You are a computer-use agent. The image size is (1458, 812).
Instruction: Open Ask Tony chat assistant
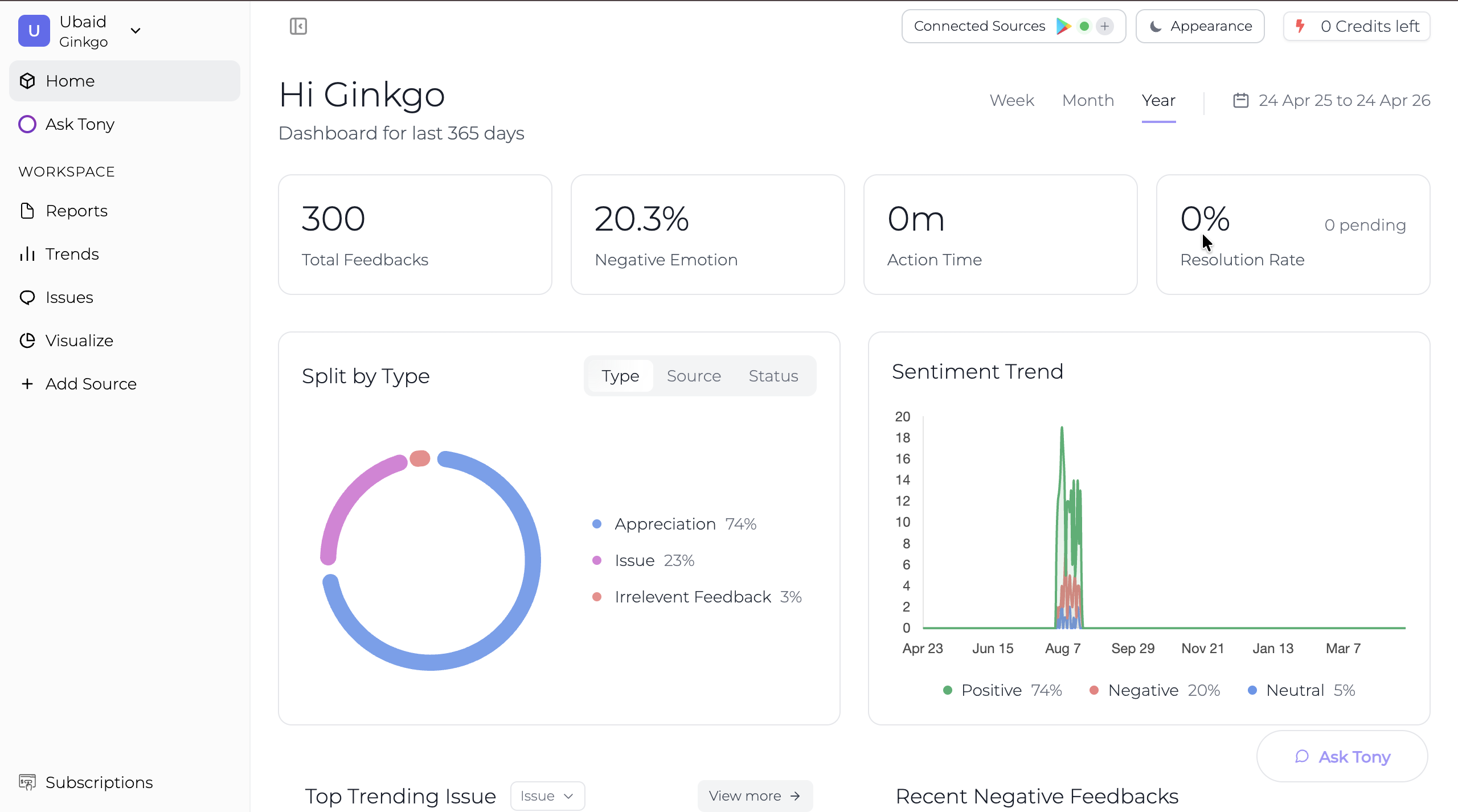1341,756
